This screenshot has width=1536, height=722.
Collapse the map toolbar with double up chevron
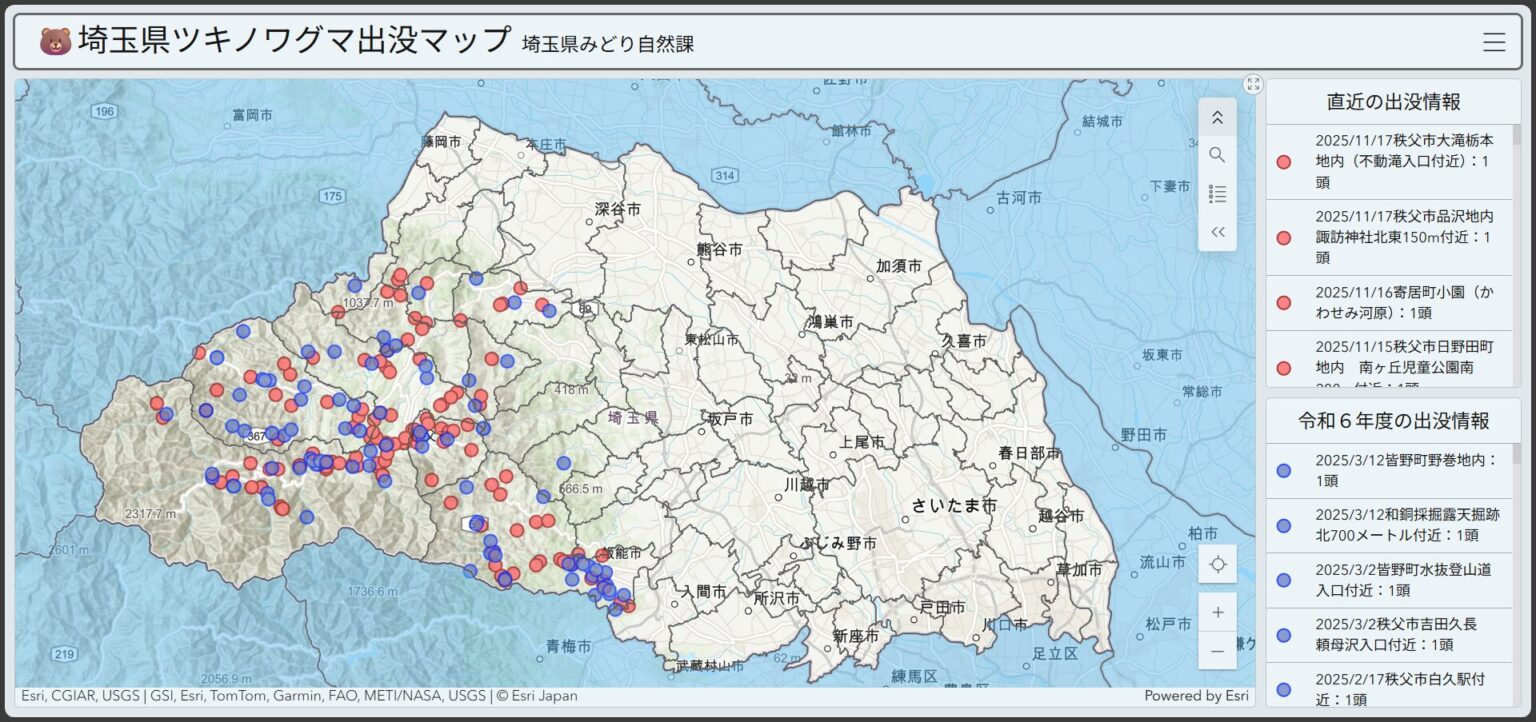[x=1217, y=117]
